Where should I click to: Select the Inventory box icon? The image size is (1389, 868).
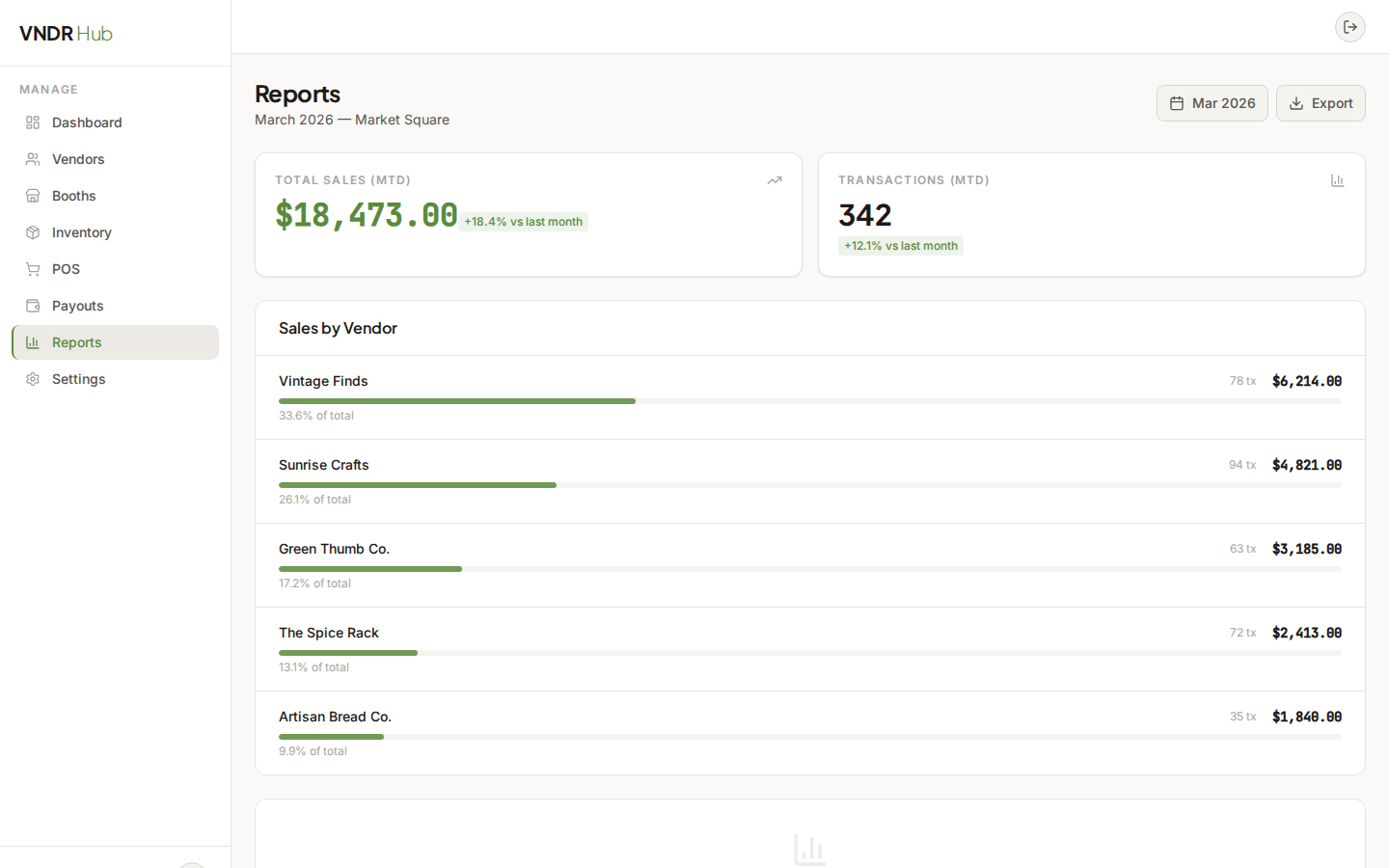coord(32,232)
